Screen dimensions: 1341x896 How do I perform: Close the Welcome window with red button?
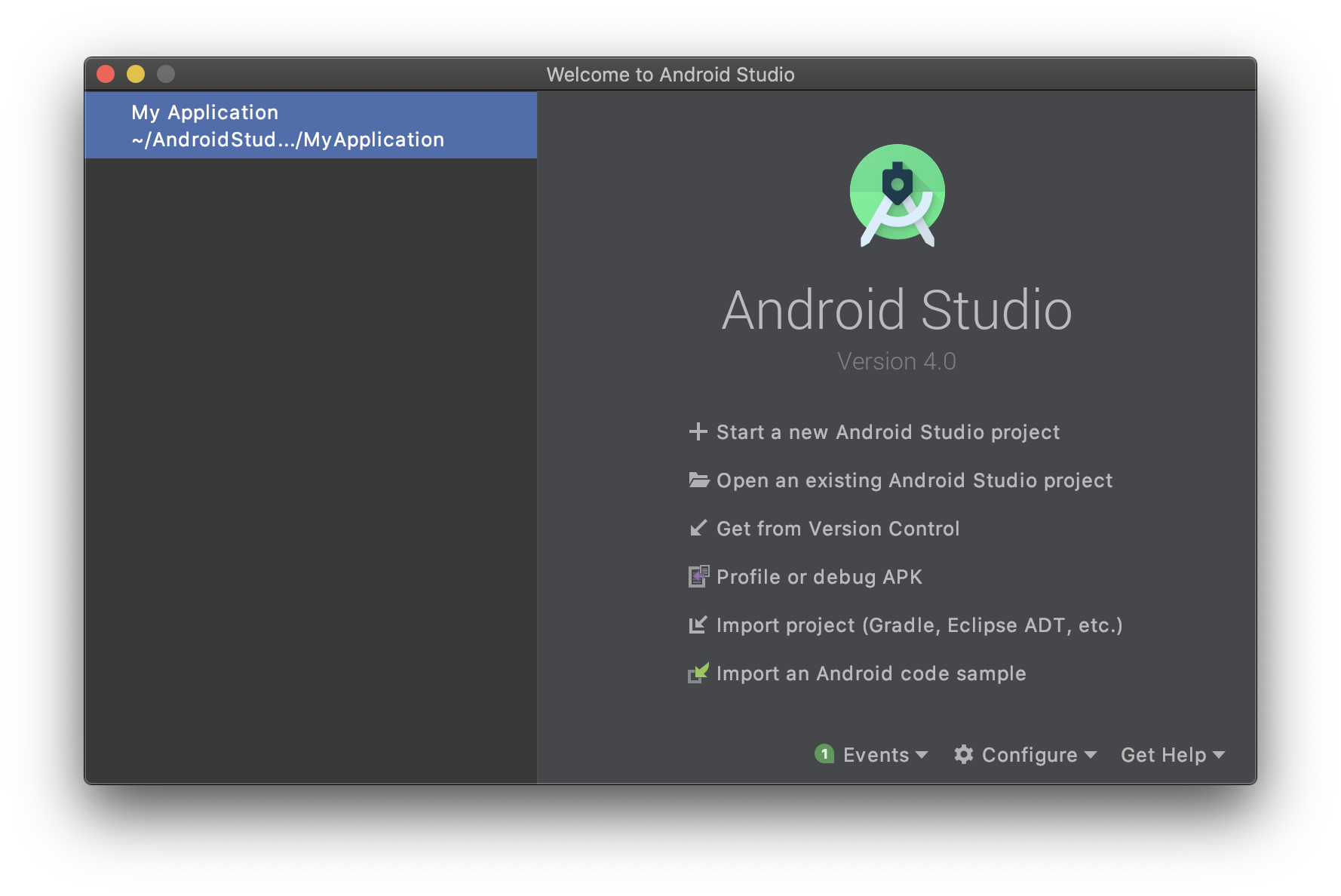pyautogui.click(x=106, y=74)
